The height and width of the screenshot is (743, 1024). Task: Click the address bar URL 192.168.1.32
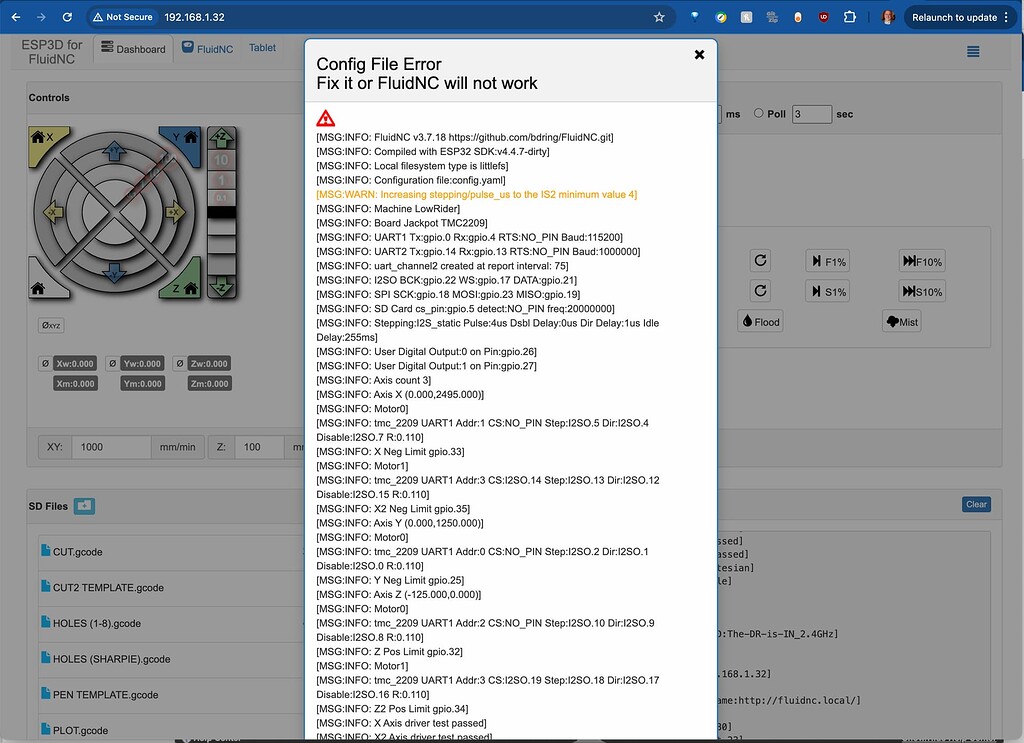(x=194, y=18)
